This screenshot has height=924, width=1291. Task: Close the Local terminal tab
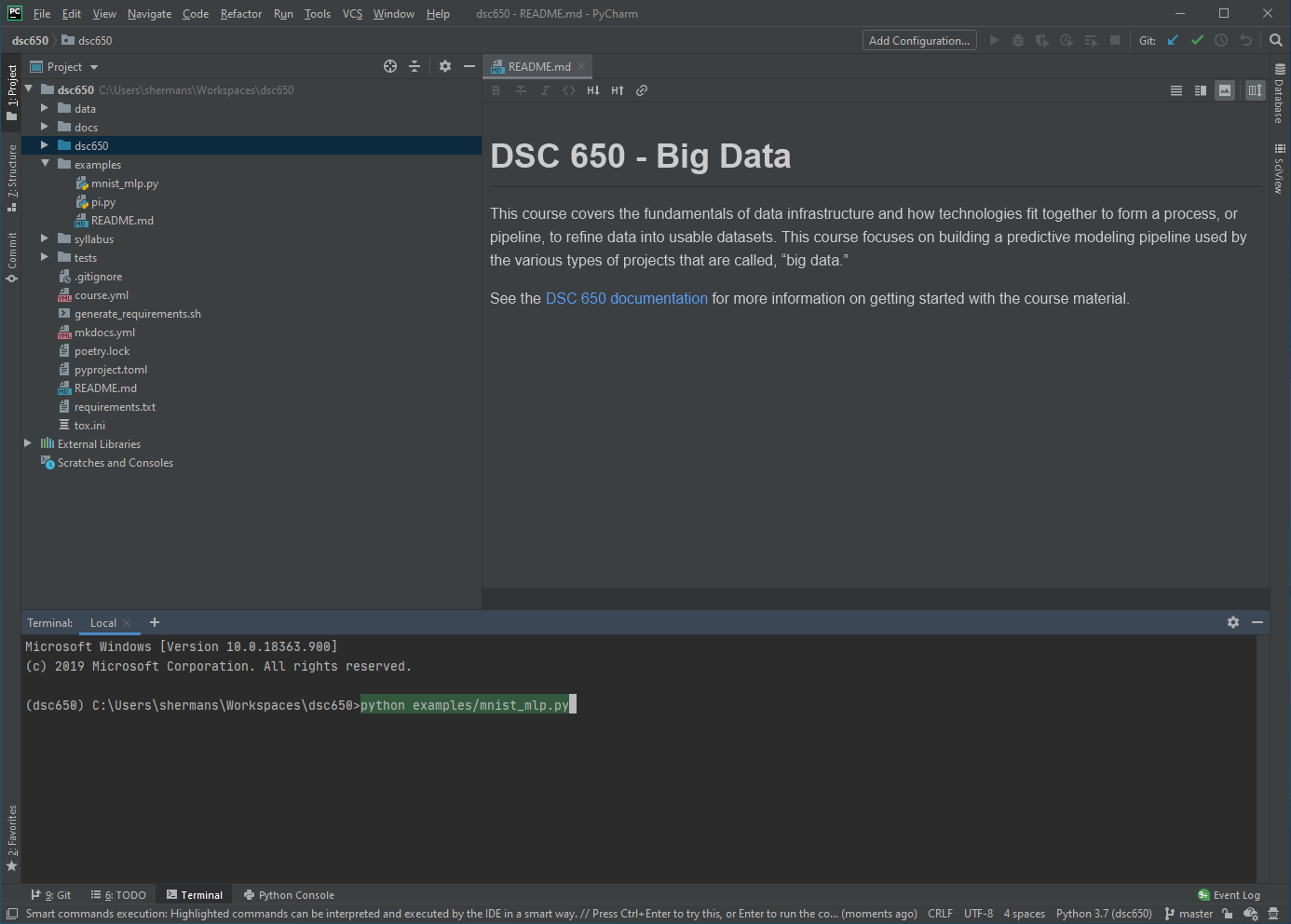(x=127, y=623)
